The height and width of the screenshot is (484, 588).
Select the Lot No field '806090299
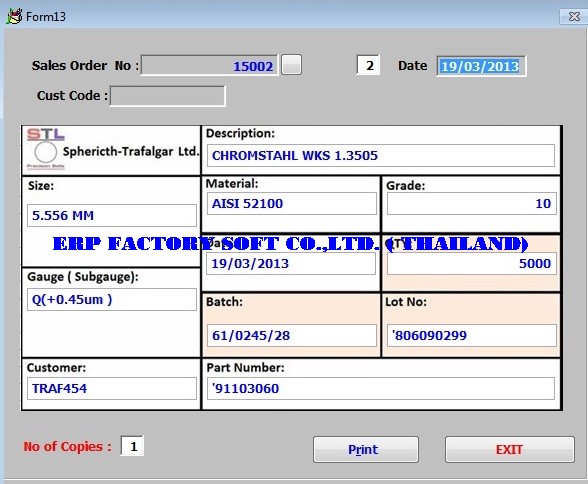pos(472,336)
